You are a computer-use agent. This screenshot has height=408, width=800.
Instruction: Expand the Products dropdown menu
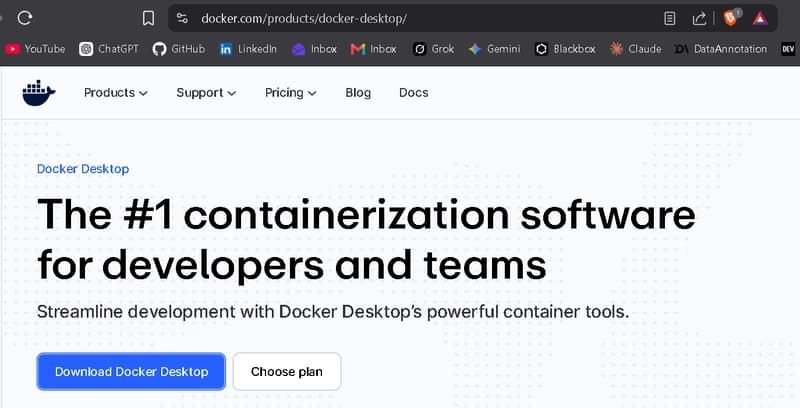pyautogui.click(x=116, y=93)
